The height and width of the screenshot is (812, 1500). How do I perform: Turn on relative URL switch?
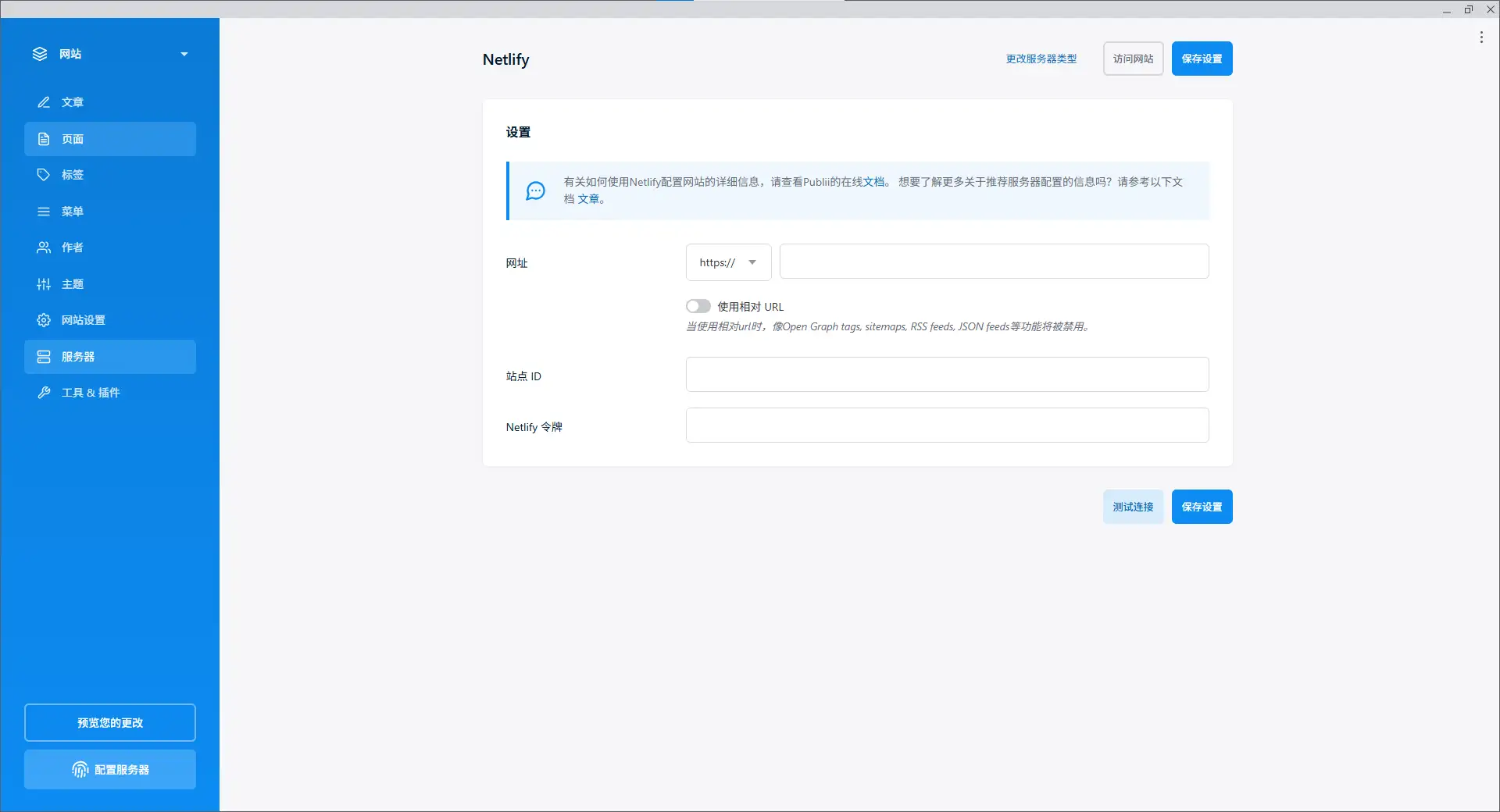coord(698,306)
